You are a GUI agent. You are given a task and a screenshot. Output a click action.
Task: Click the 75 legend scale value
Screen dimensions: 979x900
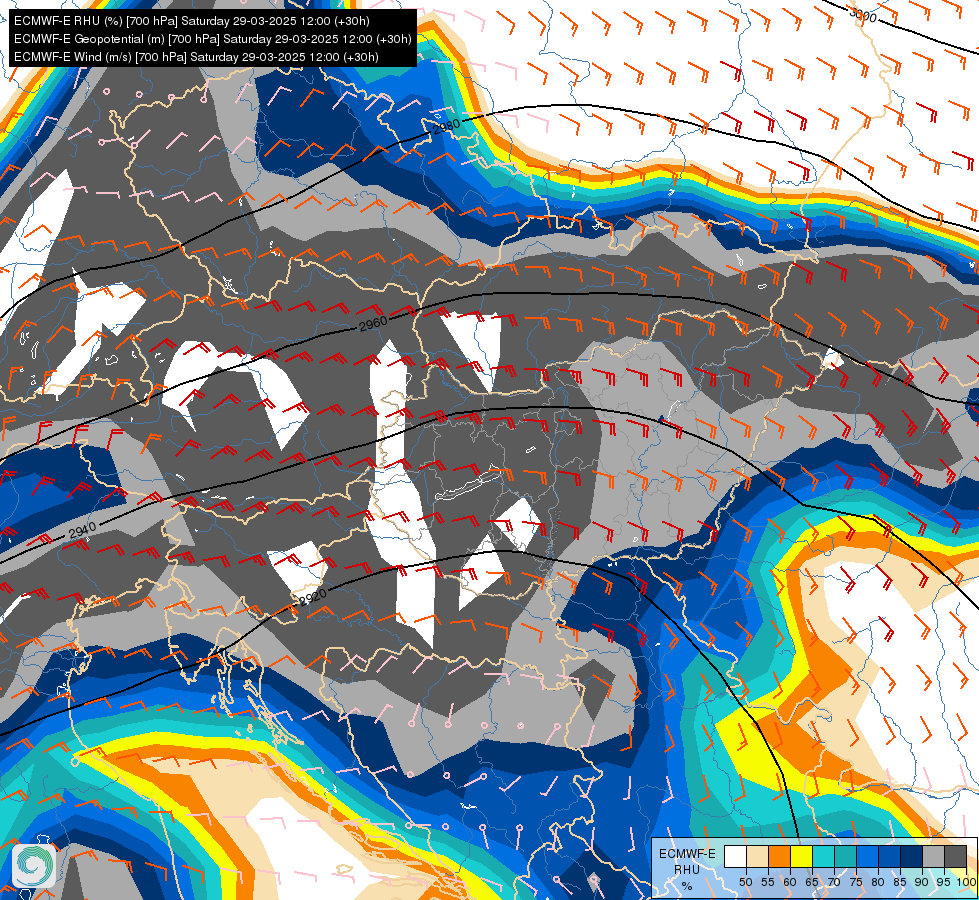pyautogui.click(x=856, y=882)
